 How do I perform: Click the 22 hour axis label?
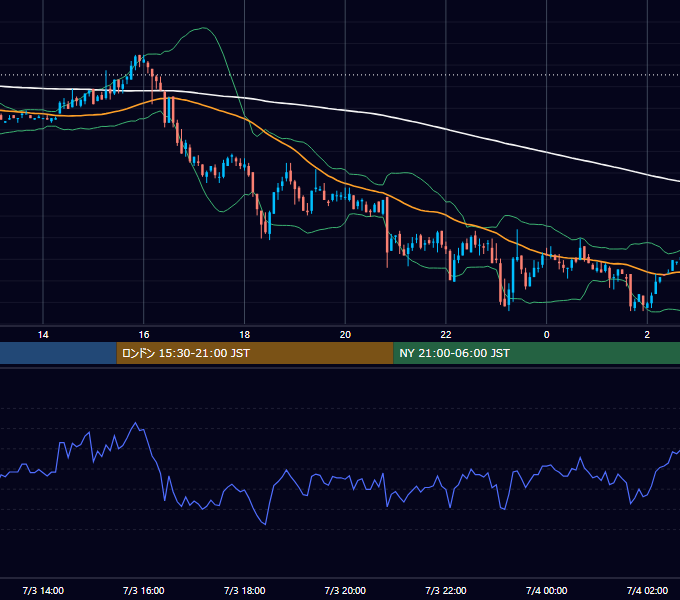tap(446, 335)
